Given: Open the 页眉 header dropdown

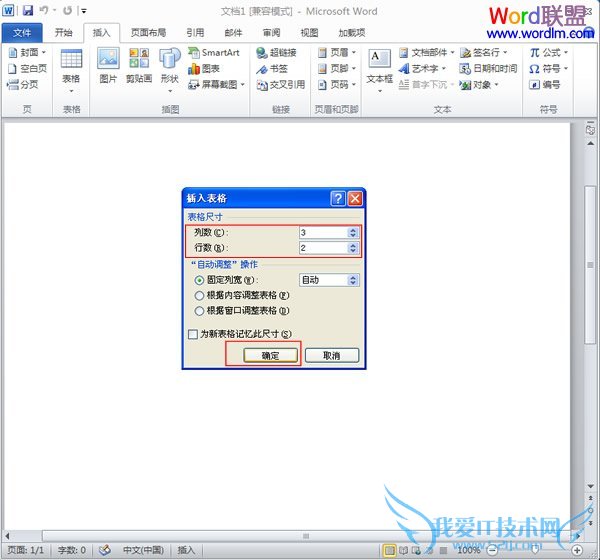Looking at the screenshot, I should [337, 52].
